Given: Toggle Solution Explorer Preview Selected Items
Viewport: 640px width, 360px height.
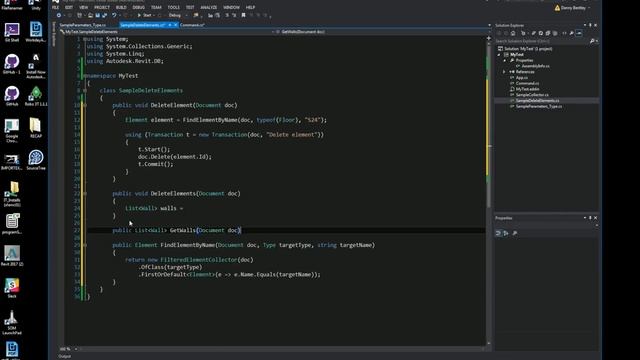Looking at the screenshot, I should pyautogui.click(x=579, y=33).
